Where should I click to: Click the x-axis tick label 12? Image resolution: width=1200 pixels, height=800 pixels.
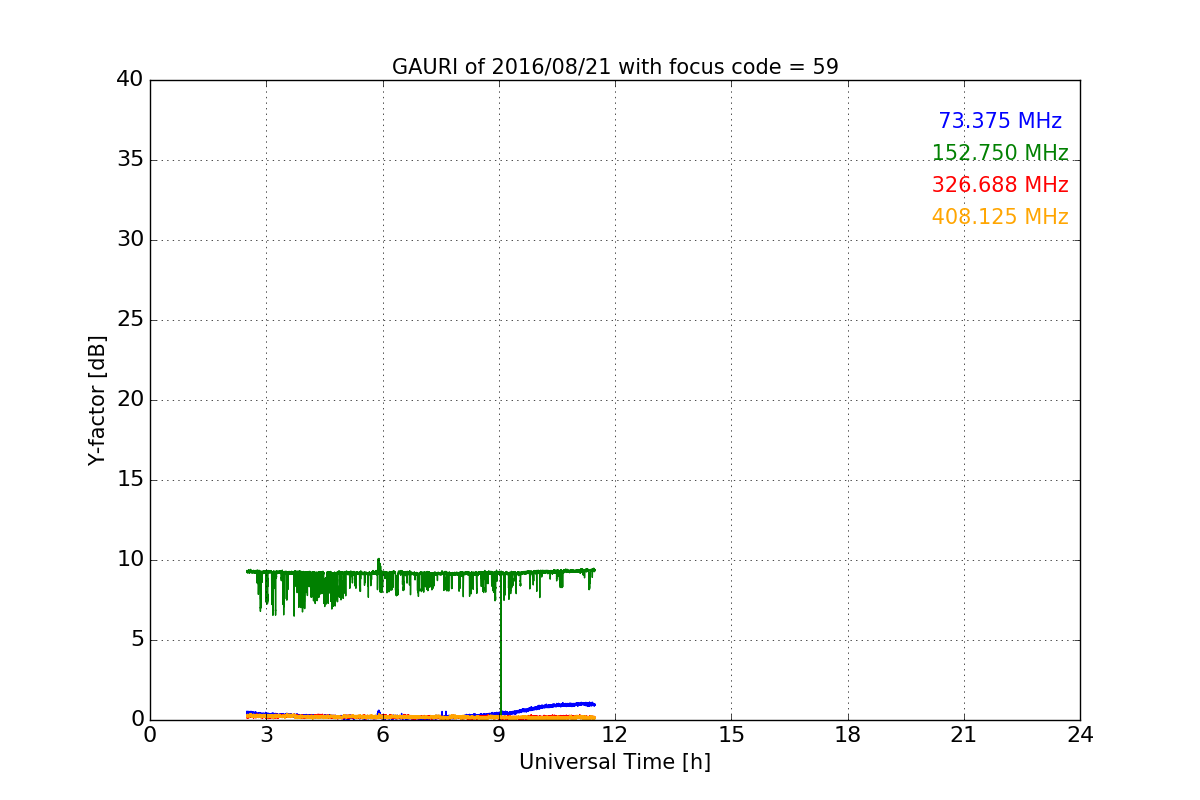(615, 735)
